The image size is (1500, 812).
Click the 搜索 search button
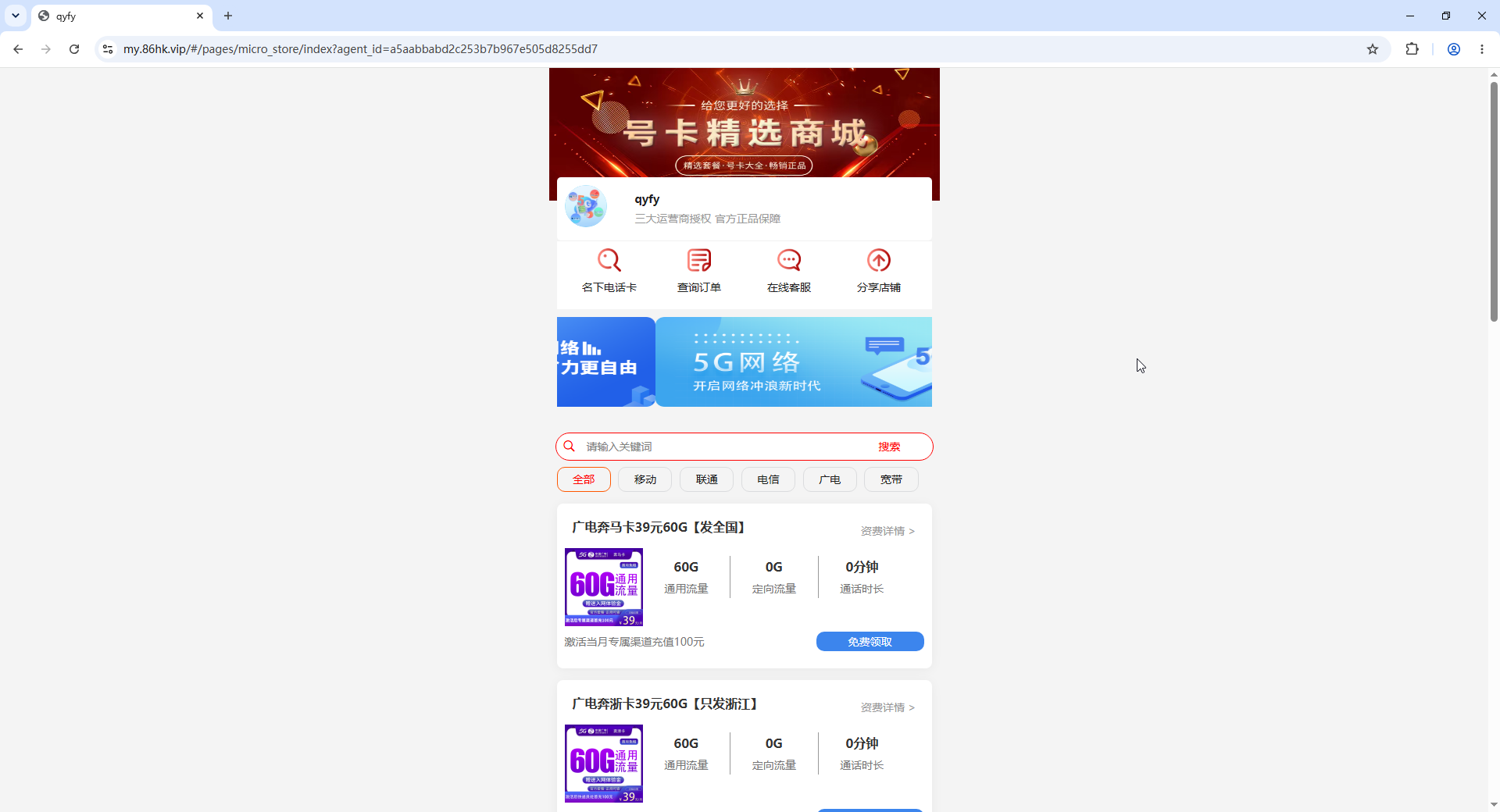pos(889,447)
